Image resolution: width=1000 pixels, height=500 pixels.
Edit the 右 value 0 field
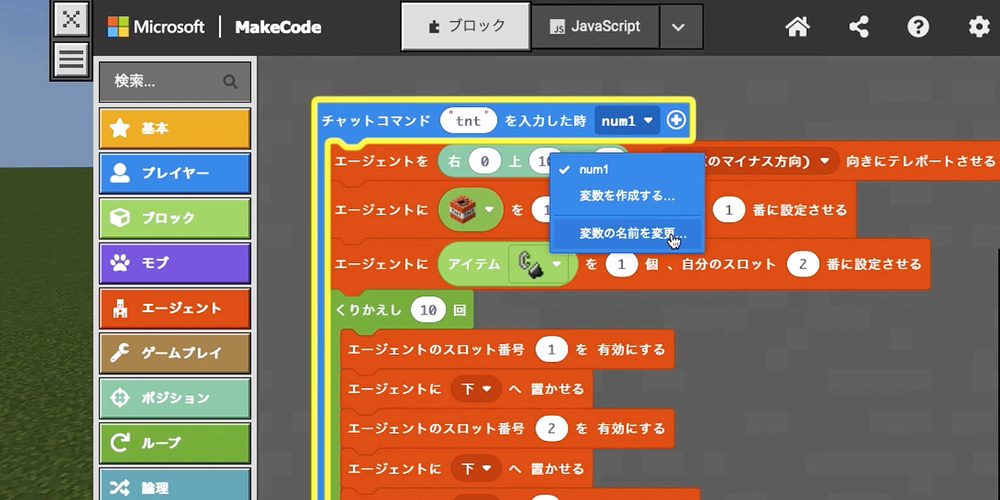(x=485, y=161)
